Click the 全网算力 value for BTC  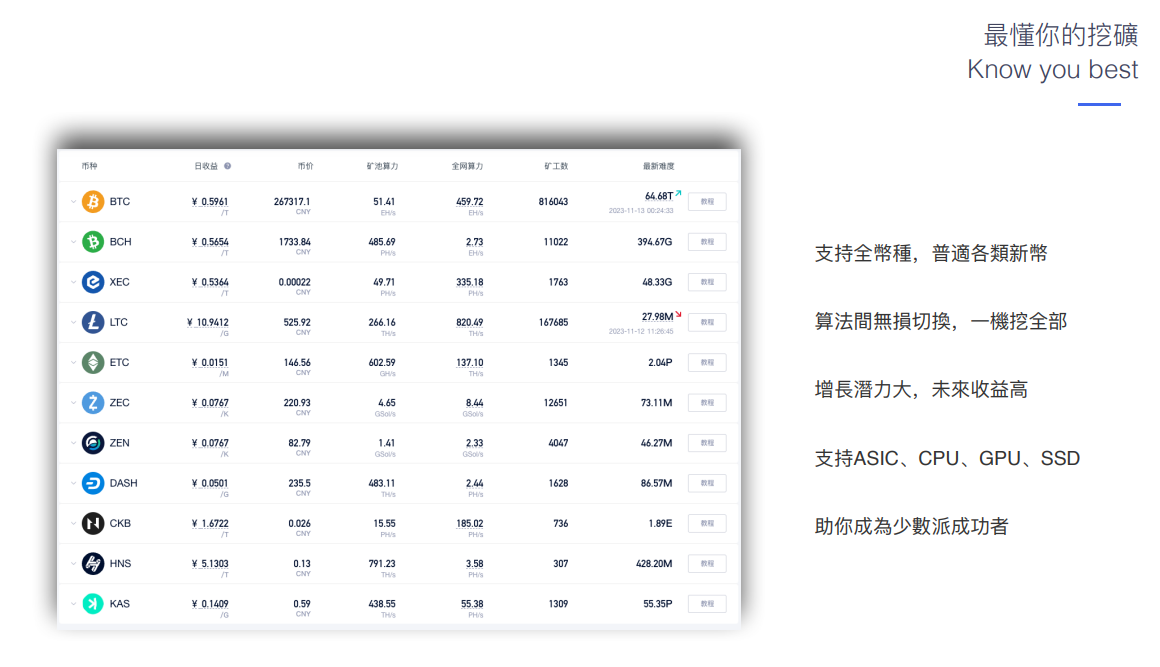point(469,202)
